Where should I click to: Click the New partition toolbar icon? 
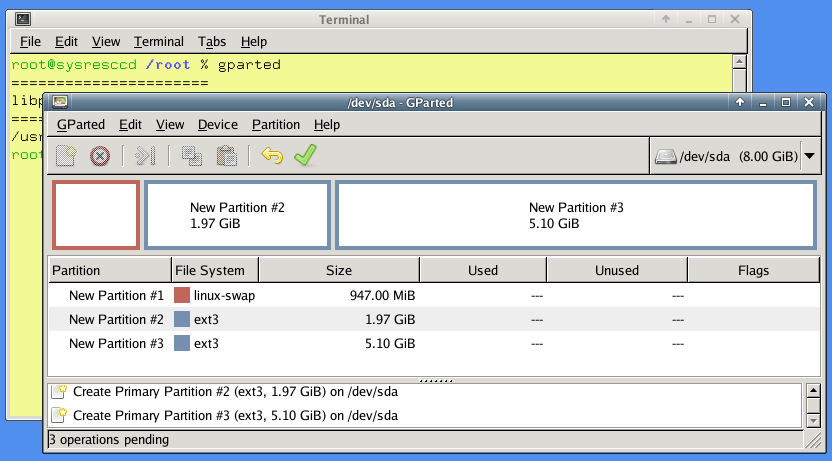tap(66, 156)
